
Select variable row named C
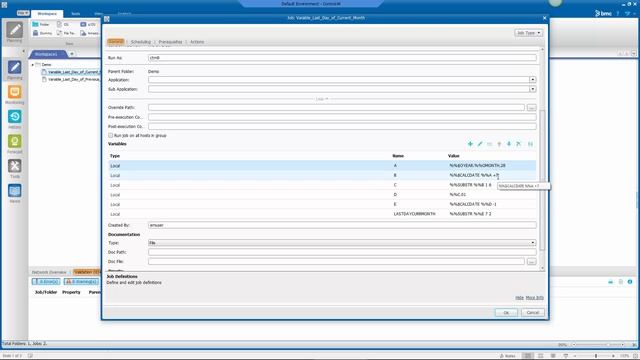tap(322, 185)
